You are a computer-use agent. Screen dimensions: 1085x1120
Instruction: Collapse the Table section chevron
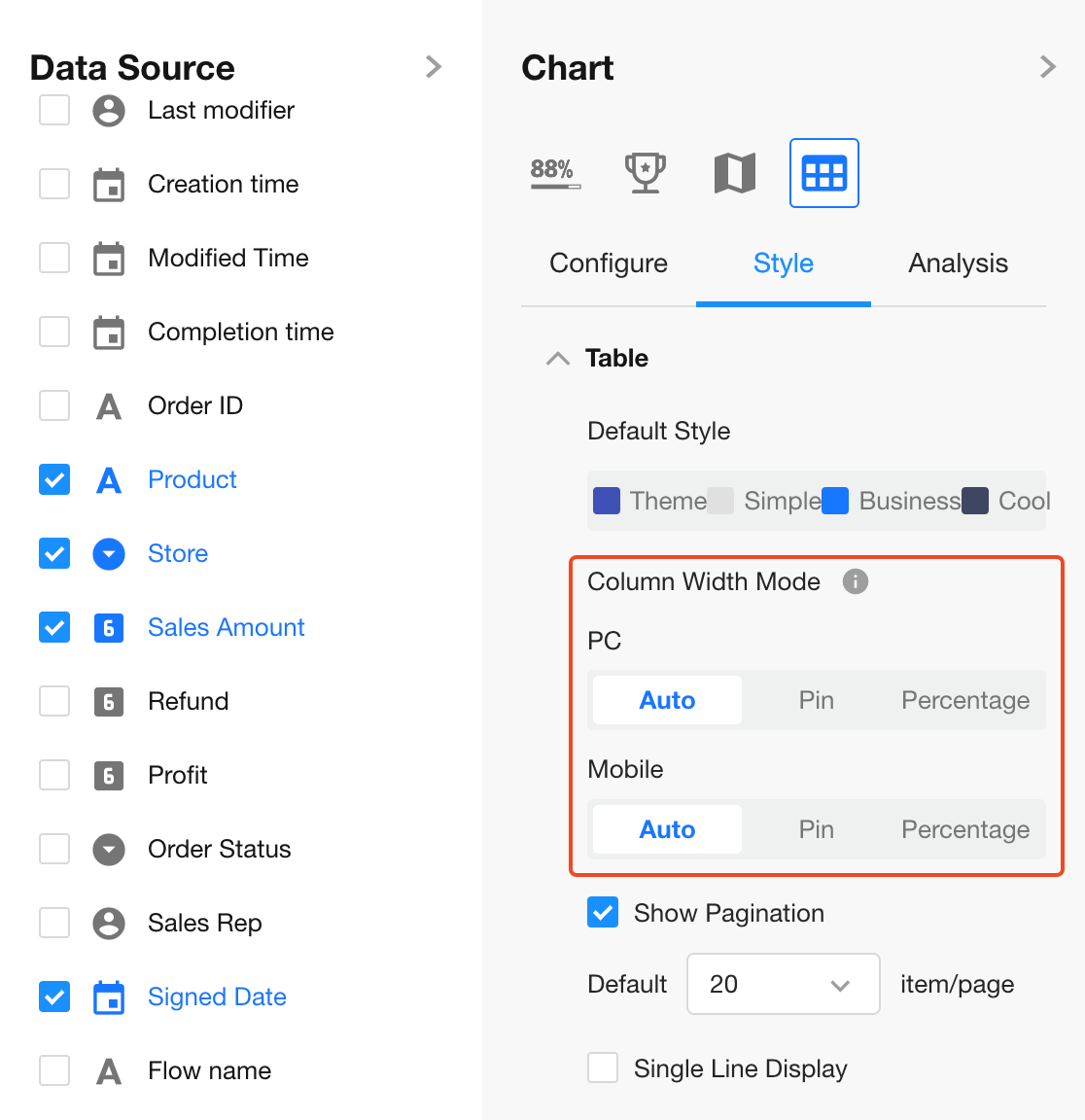[558, 359]
